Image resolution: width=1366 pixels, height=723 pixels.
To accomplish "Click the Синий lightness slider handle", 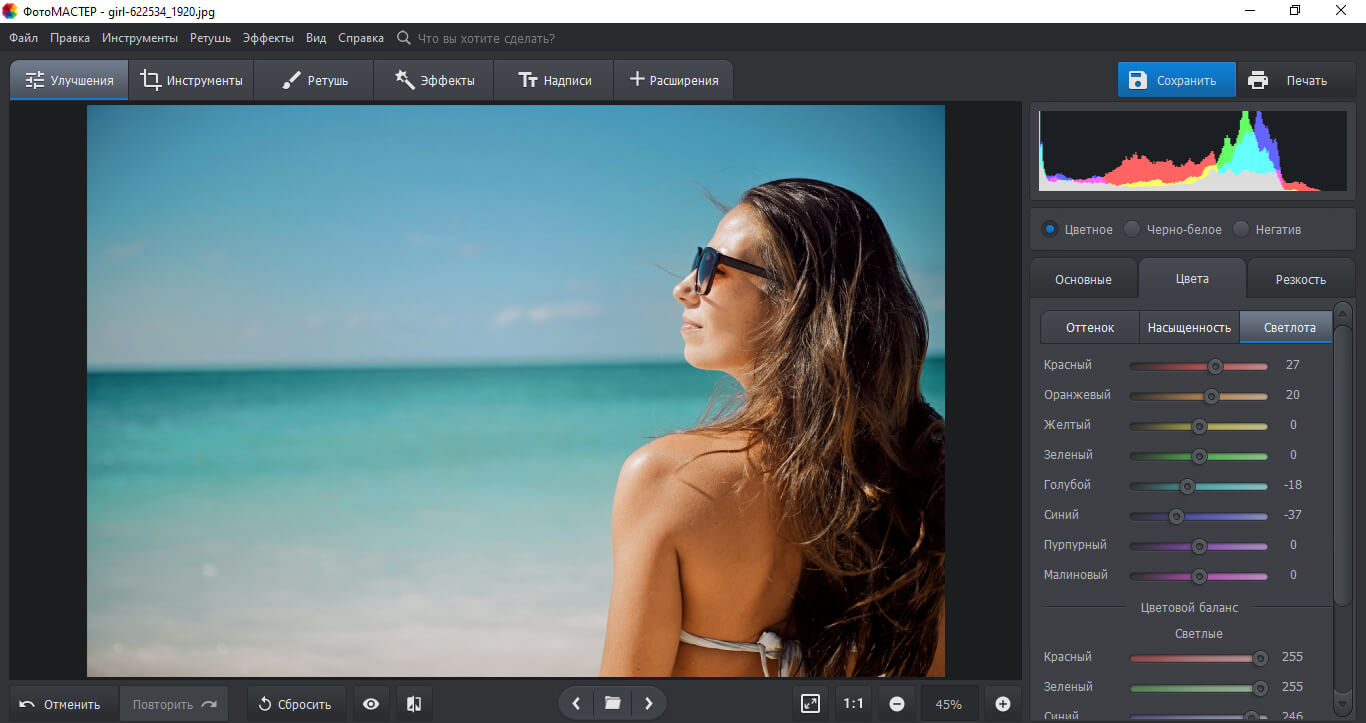I will pyautogui.click(x=1176, y=516).
